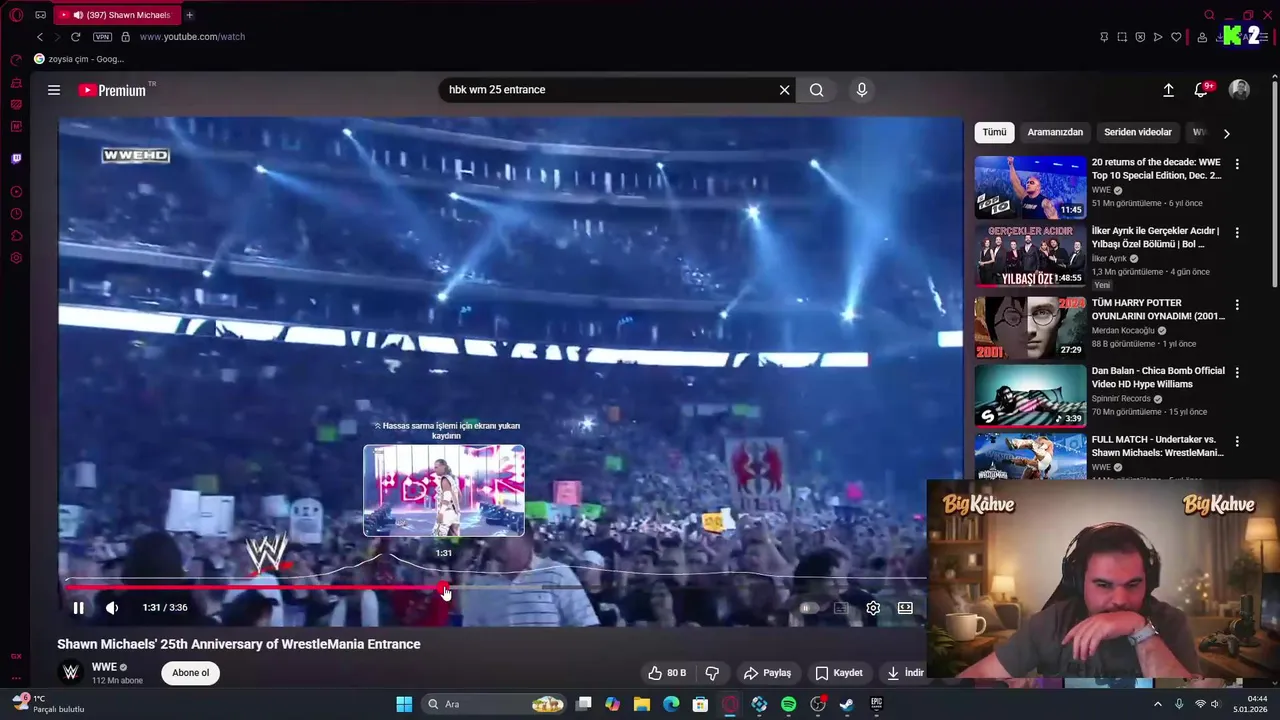Open the YouTube hamburger guide menu

(54, 90)
